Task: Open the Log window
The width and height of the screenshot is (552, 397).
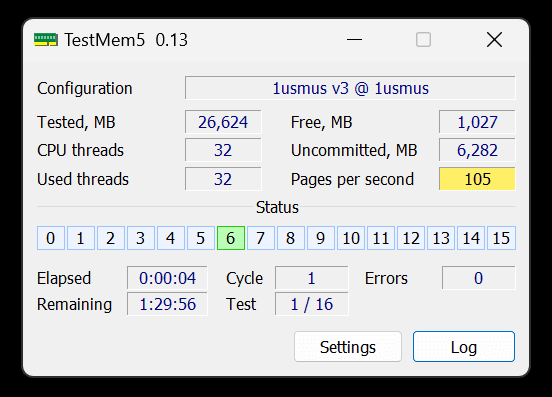Action: 464,347
